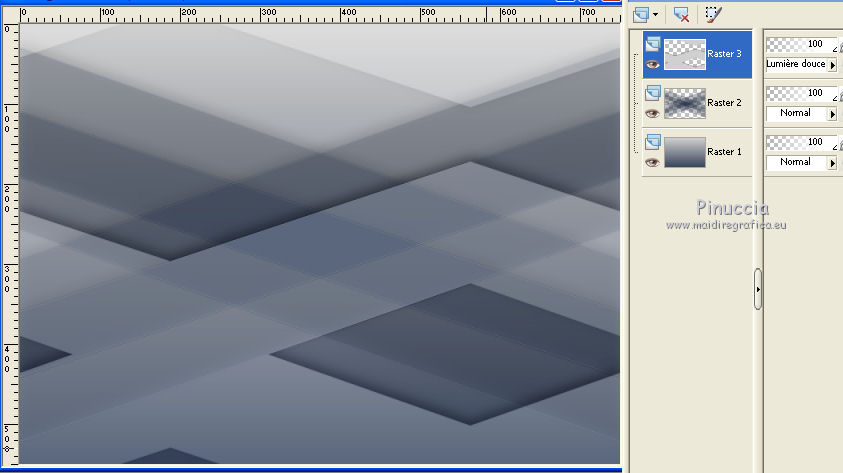Adjust the Raster 1 opacity slider
Image resolution: width=843 pixels, height=473 pixels.
802,142
